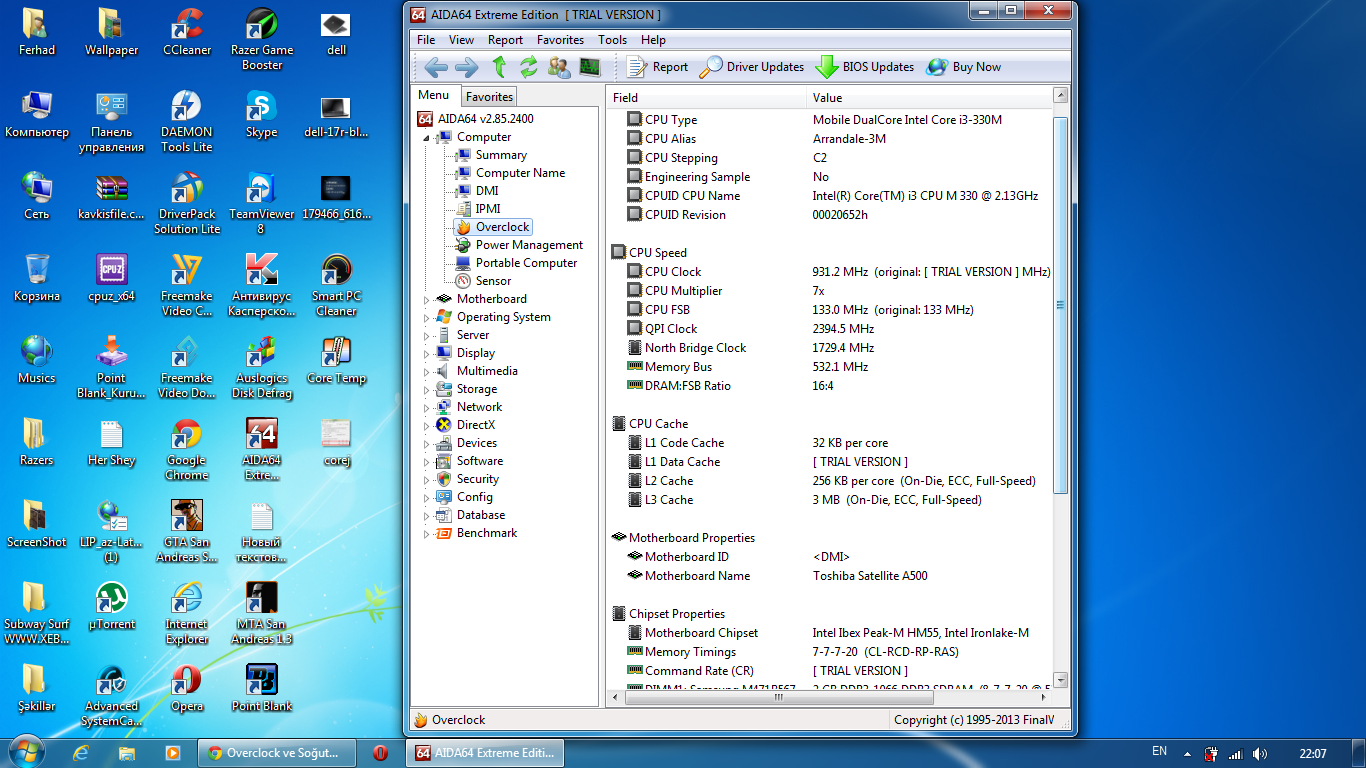
Task: Select Computer Name in the tree
Action: pyautogui.click(x=520, y=173)
